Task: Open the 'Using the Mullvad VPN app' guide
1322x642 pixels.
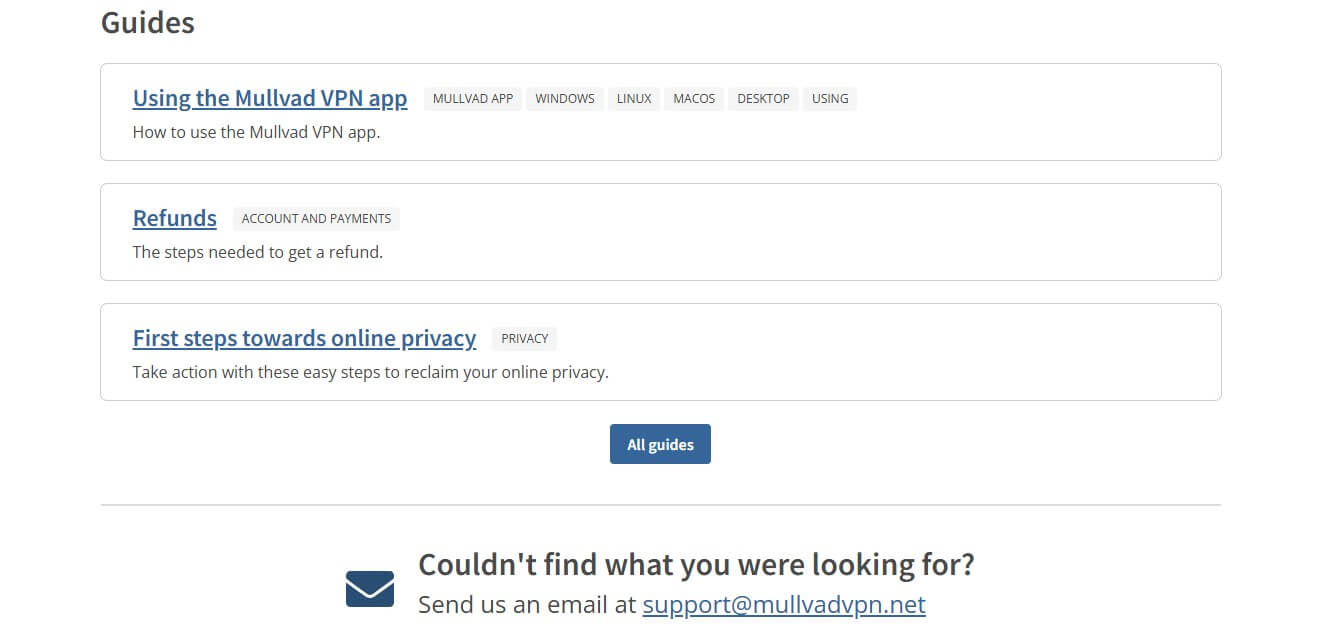Action: pyautogui.click(x=270, y=98)
